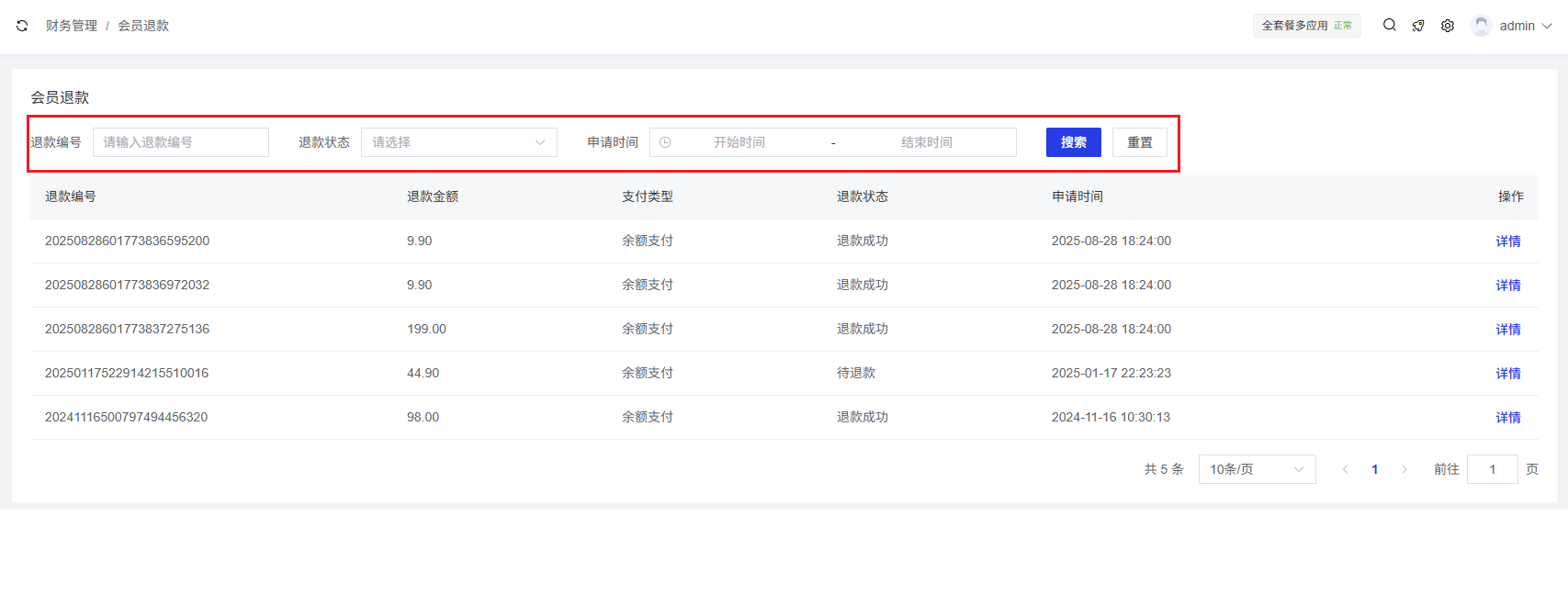
Task: Click the refresh icon beside the breadcrumb
Action: point(22,26)
